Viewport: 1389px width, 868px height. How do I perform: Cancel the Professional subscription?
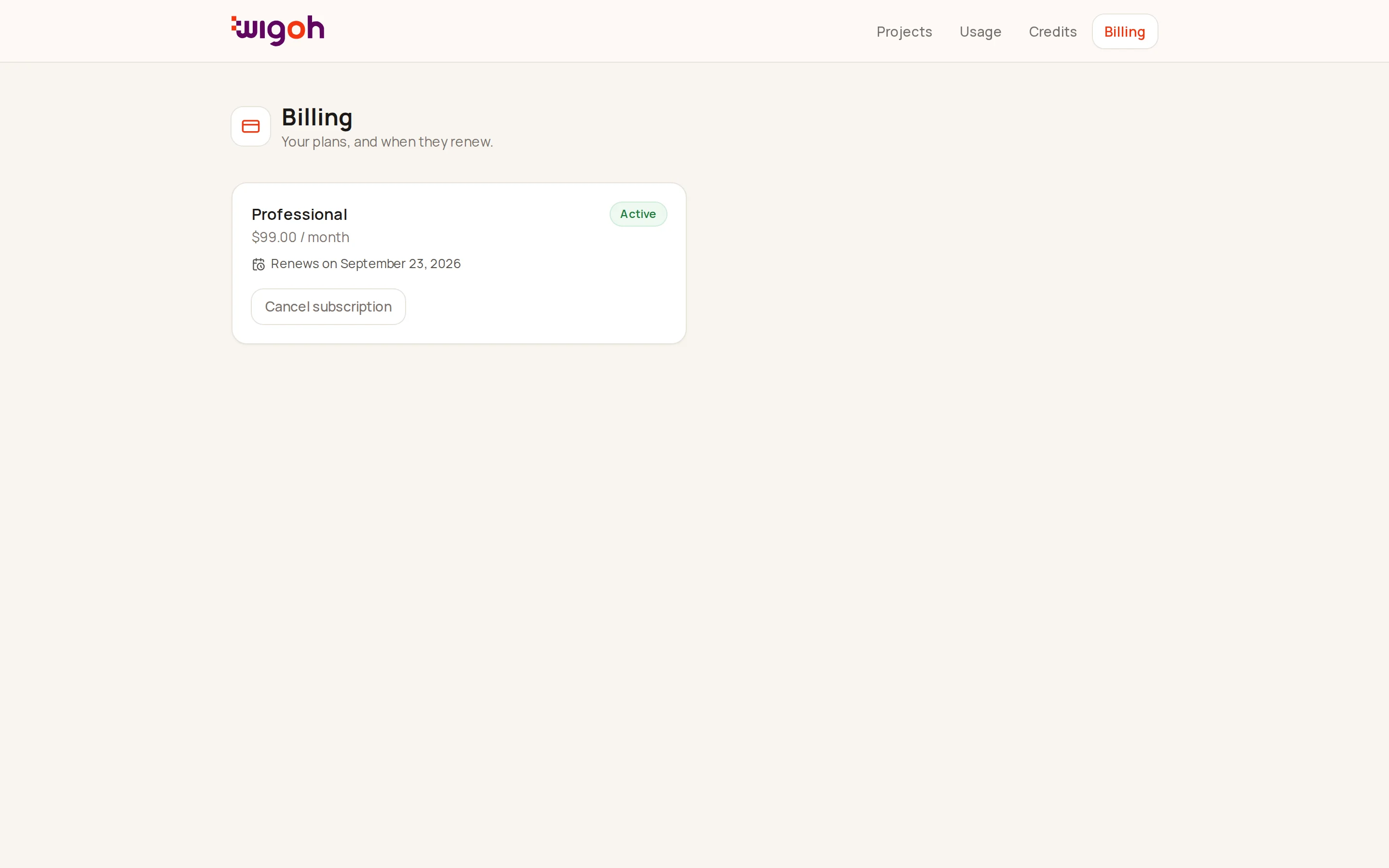click(328, 307)
